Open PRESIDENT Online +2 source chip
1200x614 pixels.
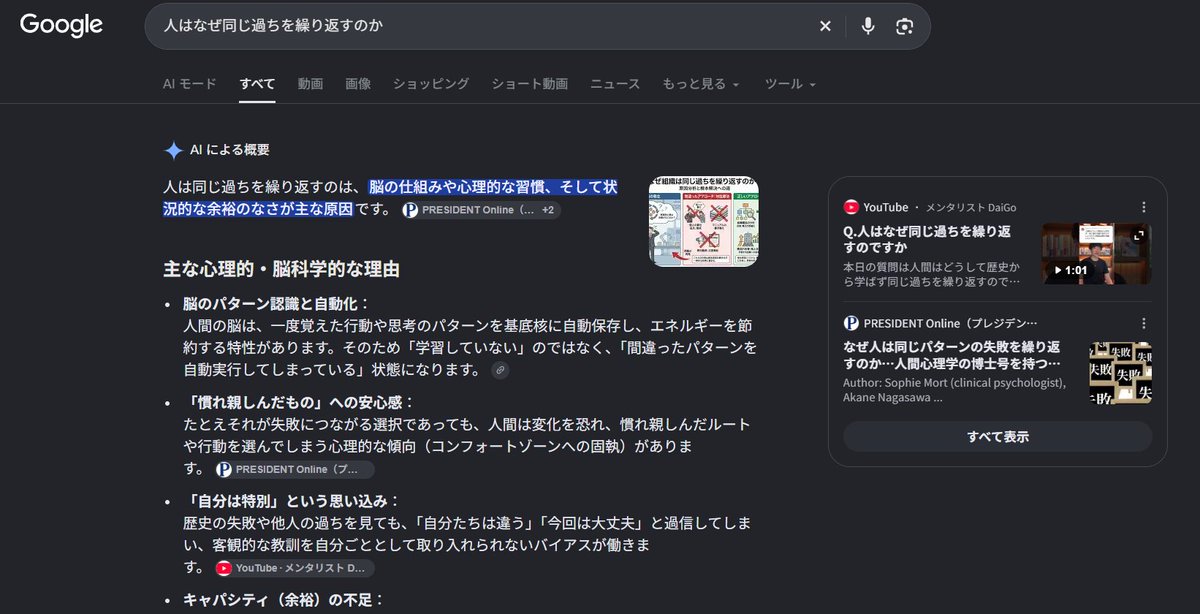click(x=480, y=210)
